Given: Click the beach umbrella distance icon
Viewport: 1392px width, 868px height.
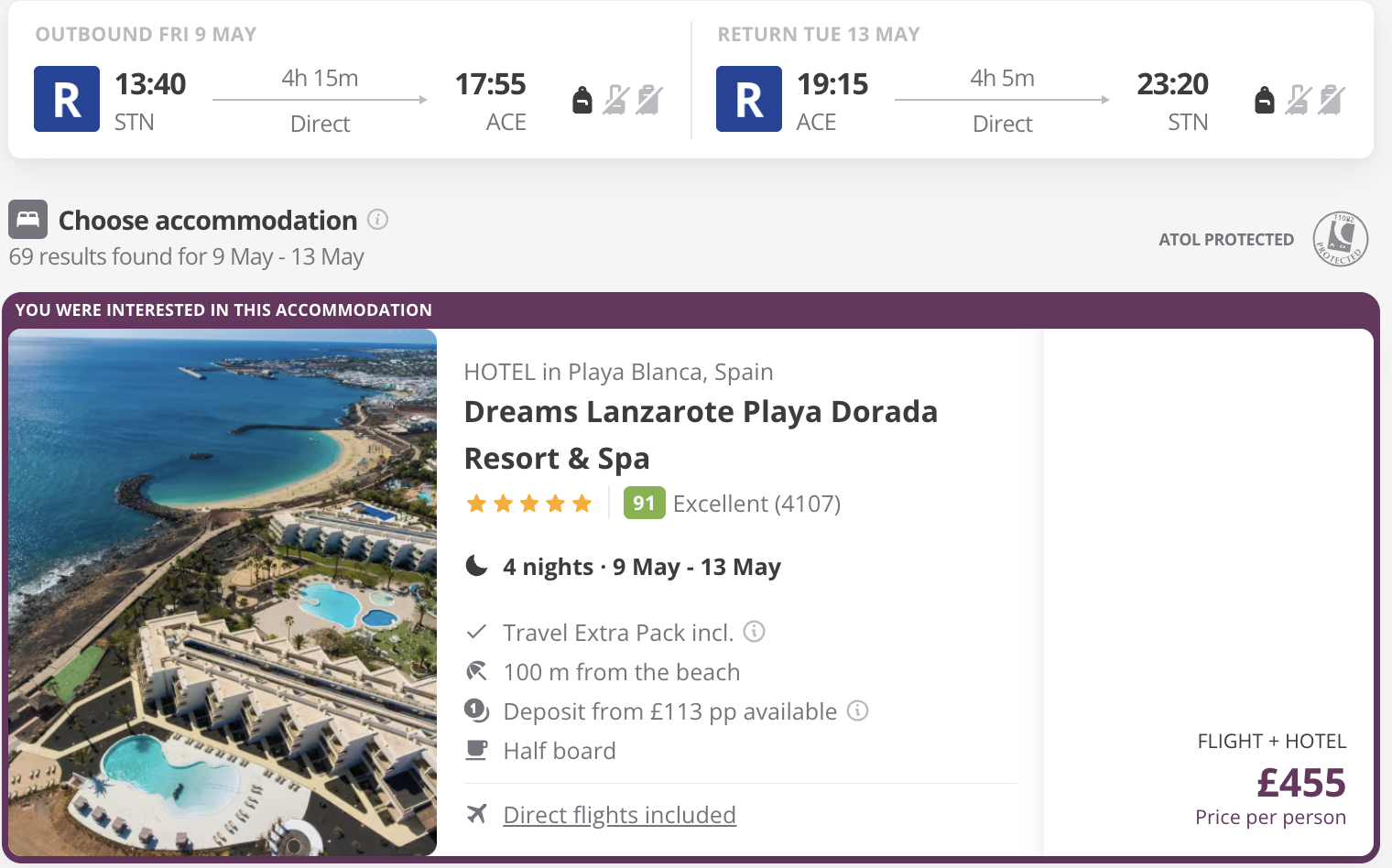Looking at the screenshot, I should 476,671.
